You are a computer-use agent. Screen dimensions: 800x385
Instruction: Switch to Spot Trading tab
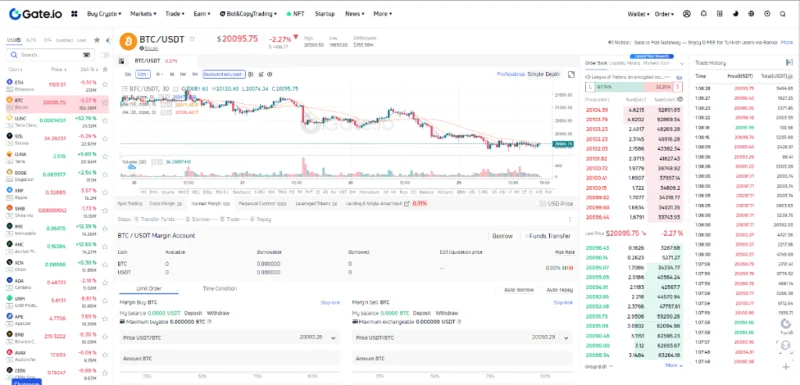130,203
